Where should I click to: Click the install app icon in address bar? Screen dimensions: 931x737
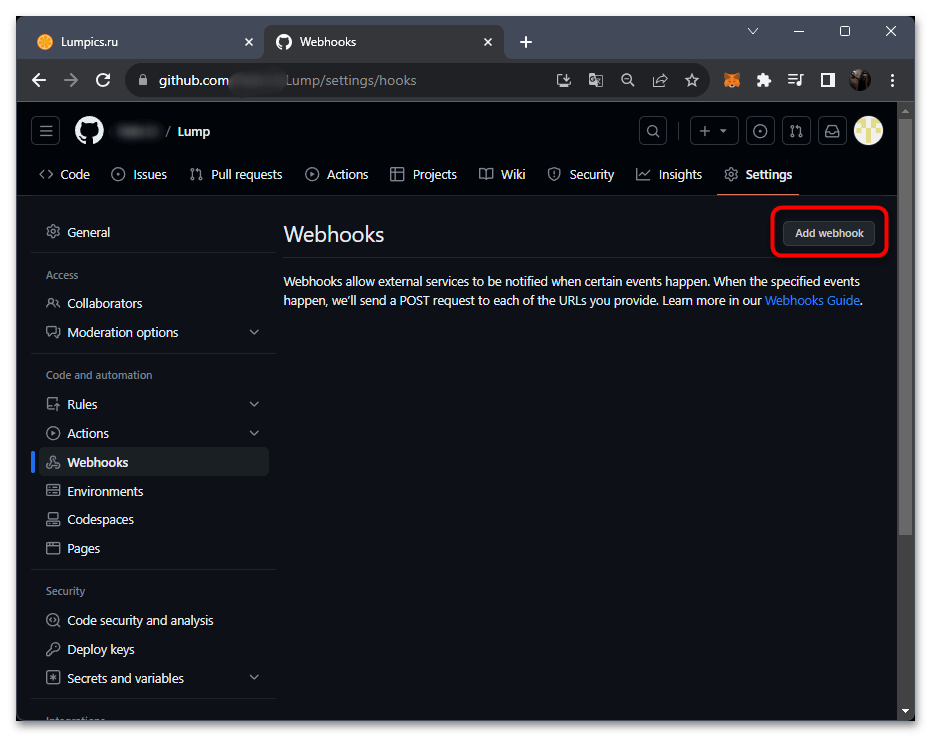pos(563,80)
